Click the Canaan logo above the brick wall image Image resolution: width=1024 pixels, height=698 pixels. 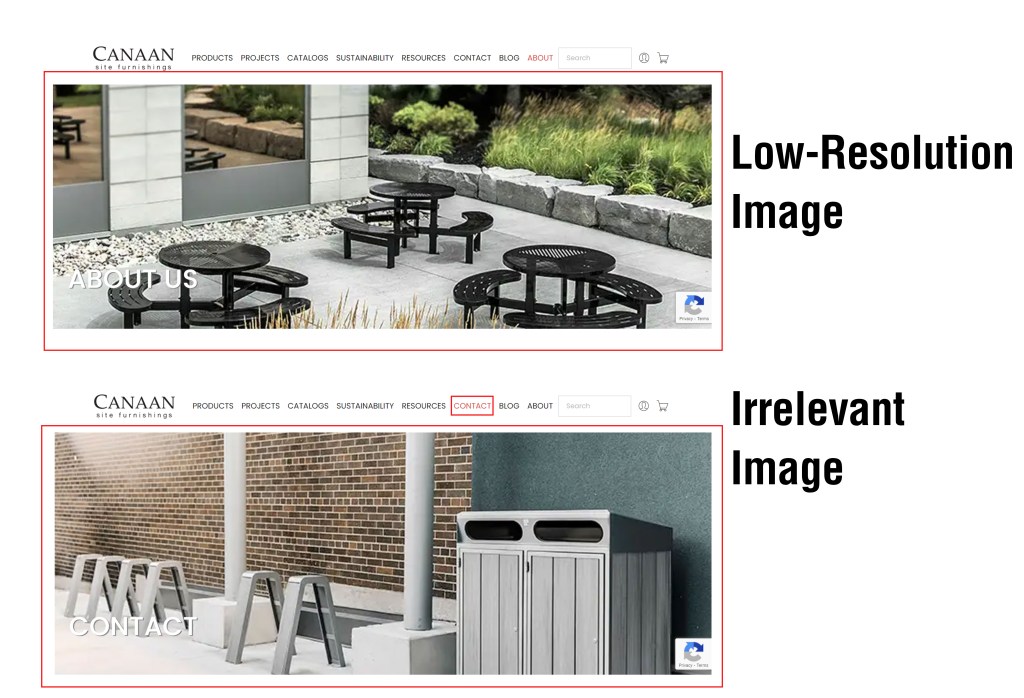coord(133,406)
